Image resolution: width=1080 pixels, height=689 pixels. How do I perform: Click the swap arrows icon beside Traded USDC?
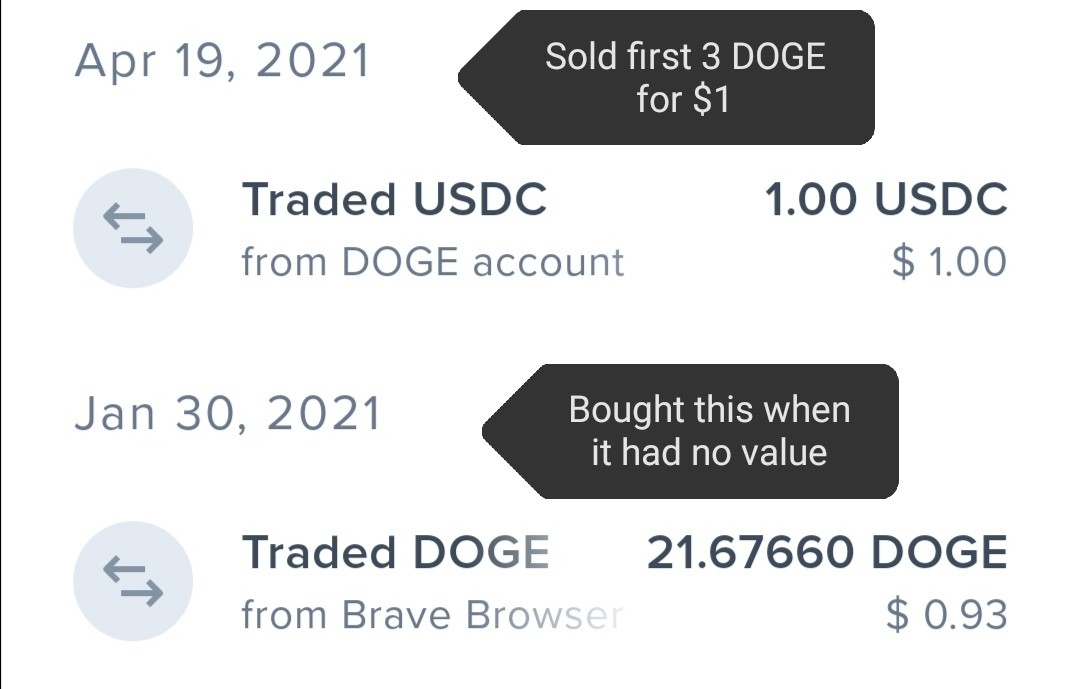point(133,228)
